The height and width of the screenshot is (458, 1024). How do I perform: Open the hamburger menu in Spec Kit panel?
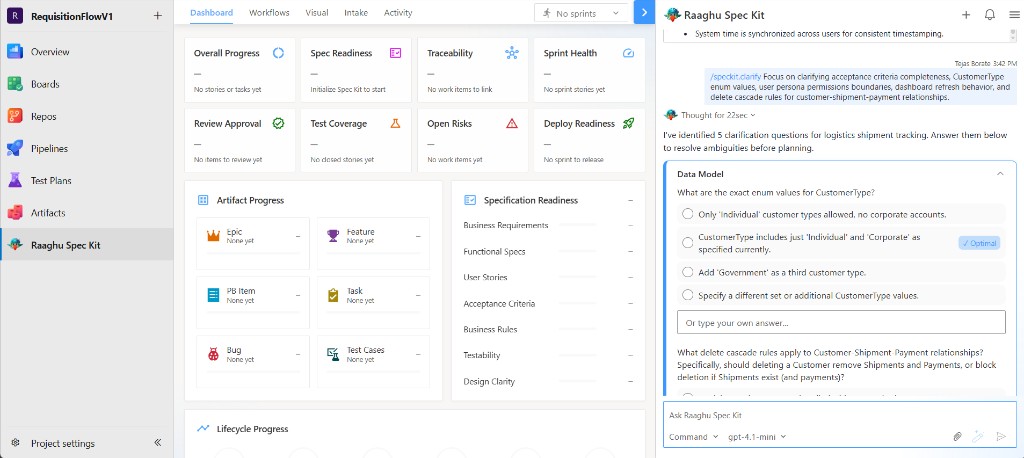coord(1014,14)
